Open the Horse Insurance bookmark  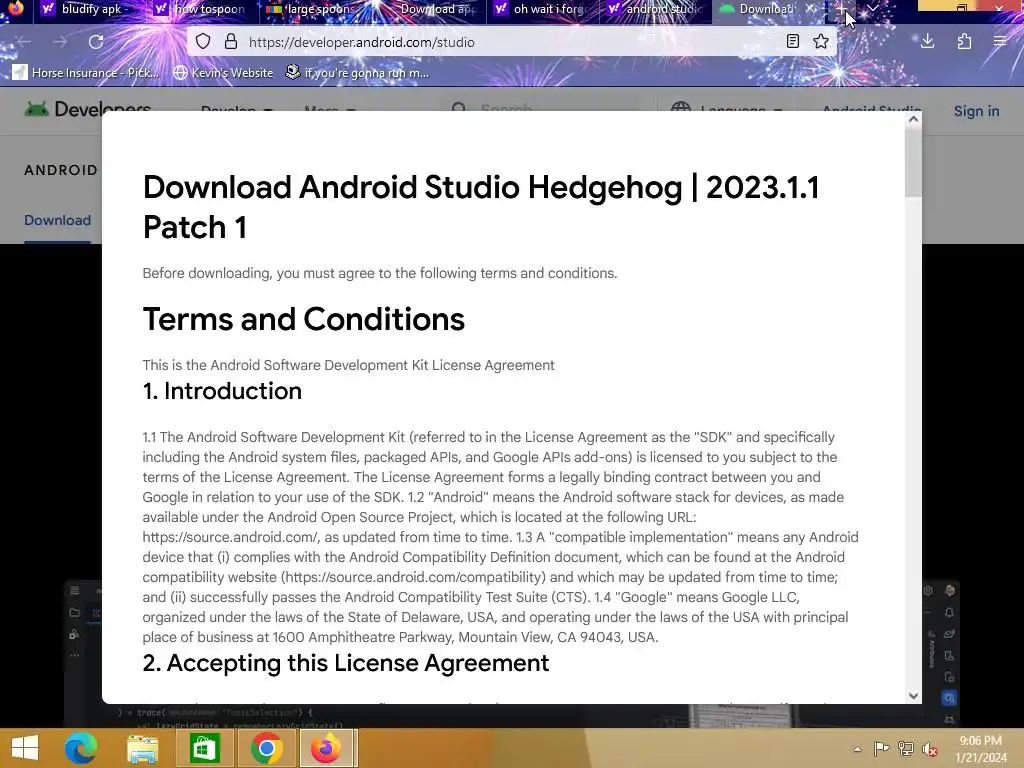[x=86, y=72]
